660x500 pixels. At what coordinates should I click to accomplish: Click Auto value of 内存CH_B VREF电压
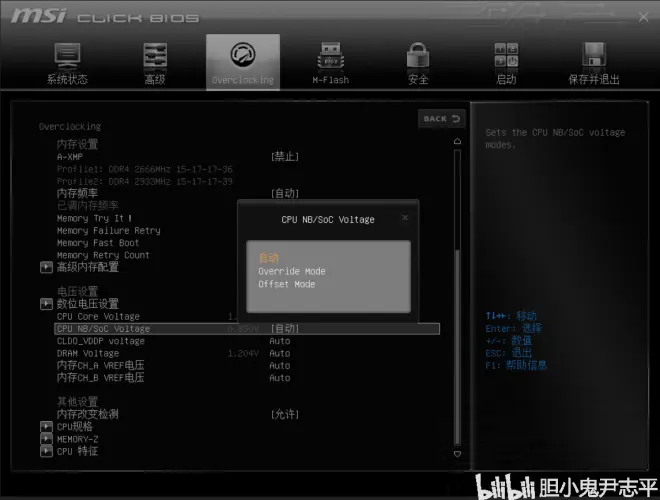click(x=280, y=378)
